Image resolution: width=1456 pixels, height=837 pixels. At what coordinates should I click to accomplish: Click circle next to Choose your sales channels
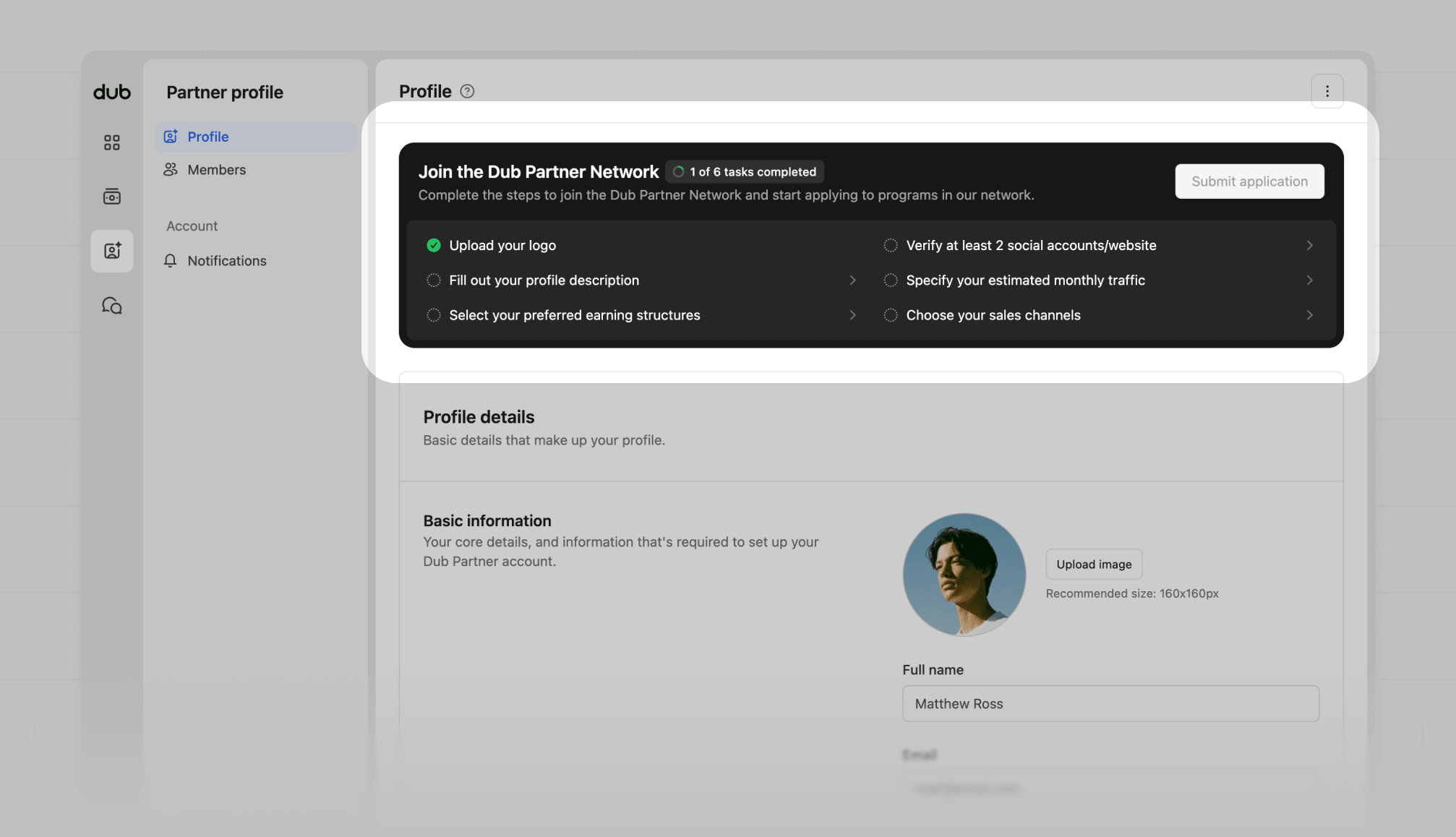(x=891, y=315)
